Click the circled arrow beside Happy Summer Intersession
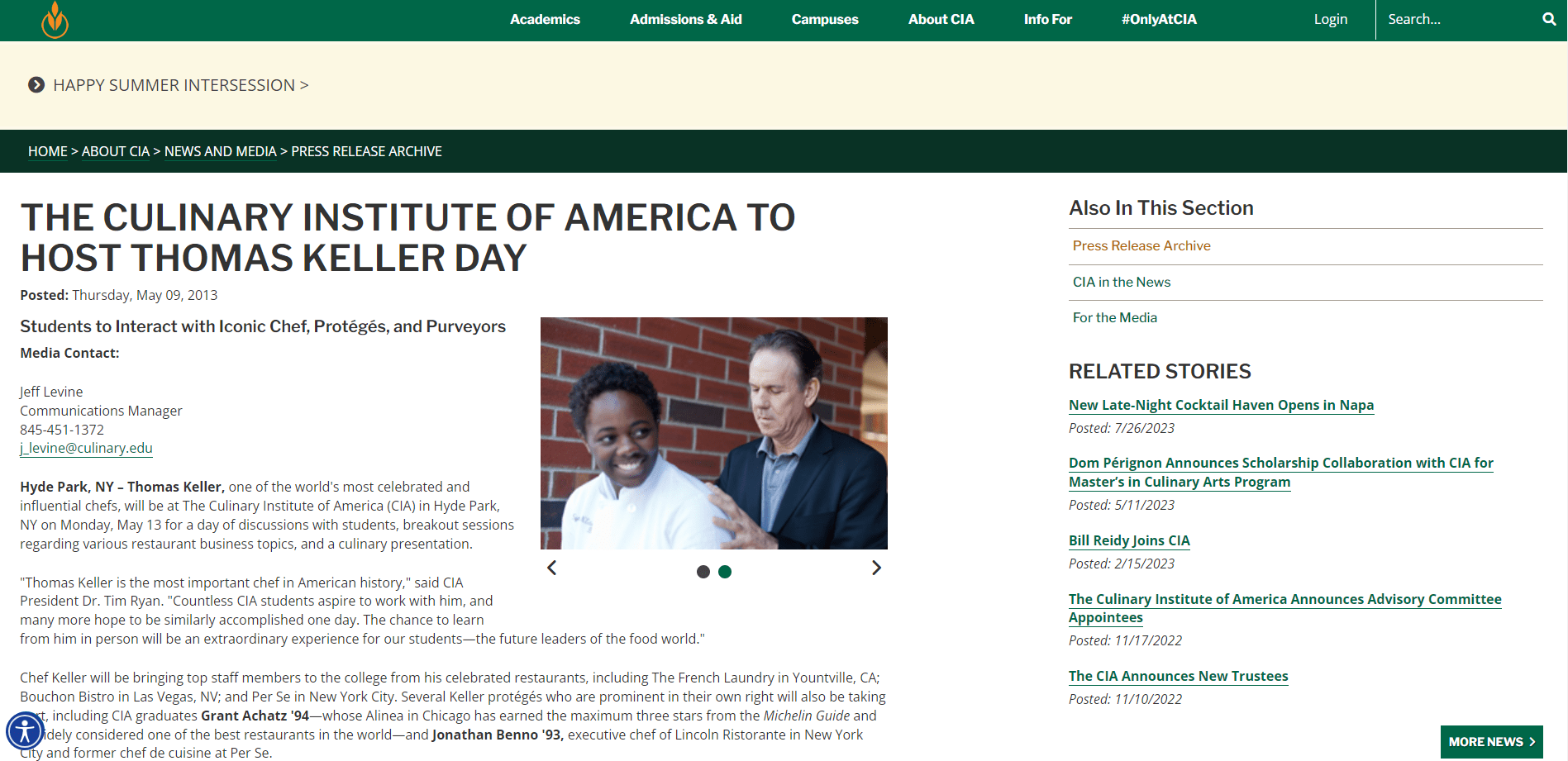Viewport: 1568px width, 761px height. pyautogui.click(x=36, y=85)
